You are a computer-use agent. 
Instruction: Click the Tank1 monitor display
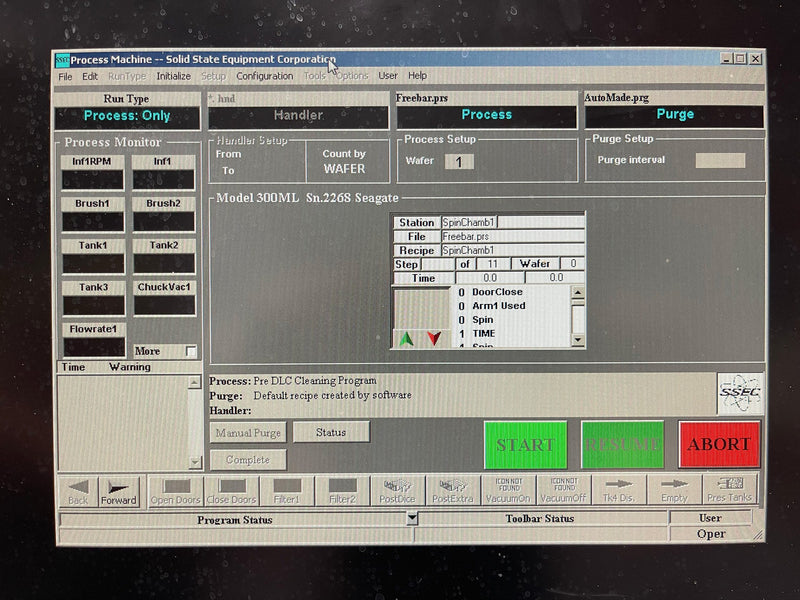(93, 264)
